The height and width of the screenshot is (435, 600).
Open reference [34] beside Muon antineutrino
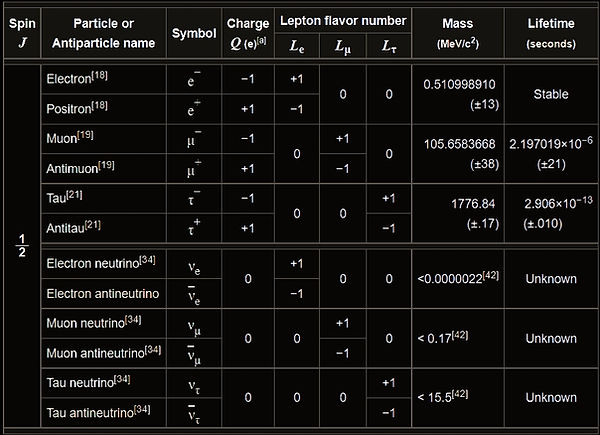pos(153,350)
